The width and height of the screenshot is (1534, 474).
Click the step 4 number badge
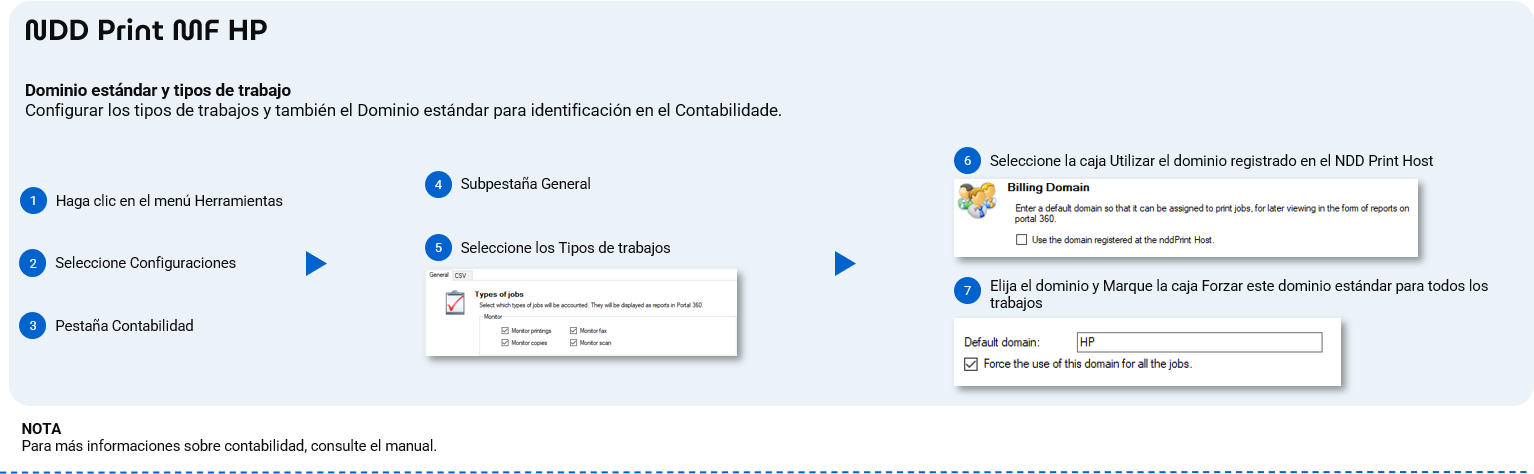click(x=437, y=184)
